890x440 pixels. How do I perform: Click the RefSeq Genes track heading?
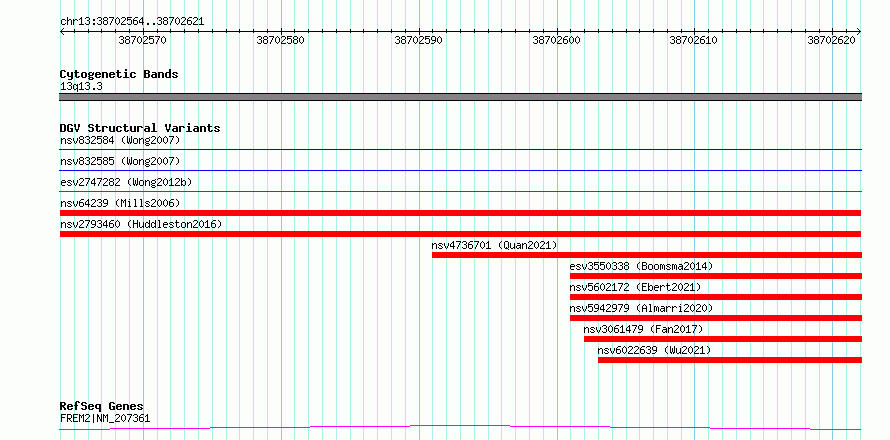102,406
